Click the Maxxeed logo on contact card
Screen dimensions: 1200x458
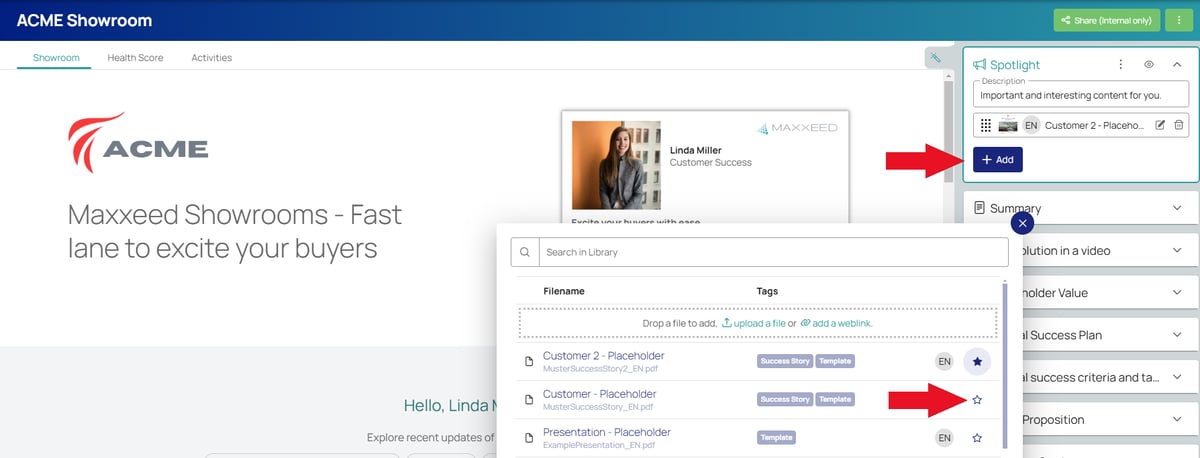pyautogui.click(x=797, y=128)
